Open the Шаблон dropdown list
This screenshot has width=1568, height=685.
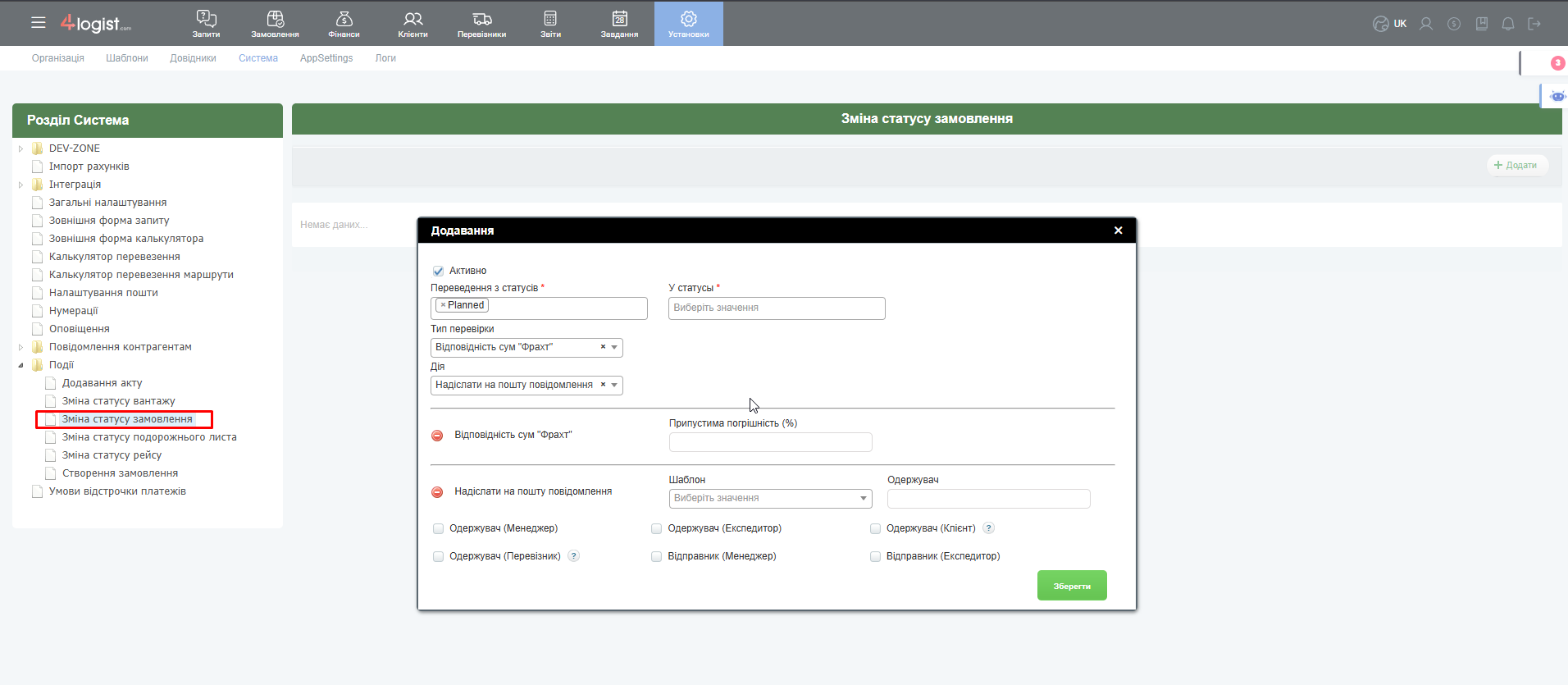click(x=863, y=499)
